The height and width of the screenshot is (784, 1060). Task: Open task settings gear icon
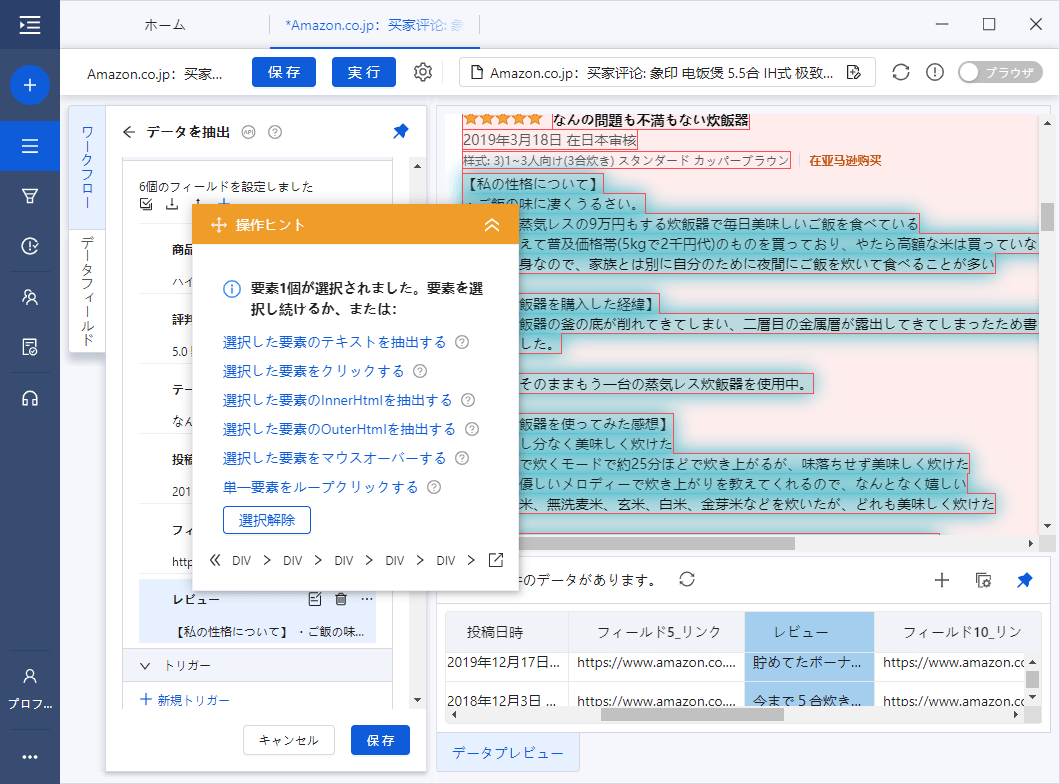tap(423, 72)
